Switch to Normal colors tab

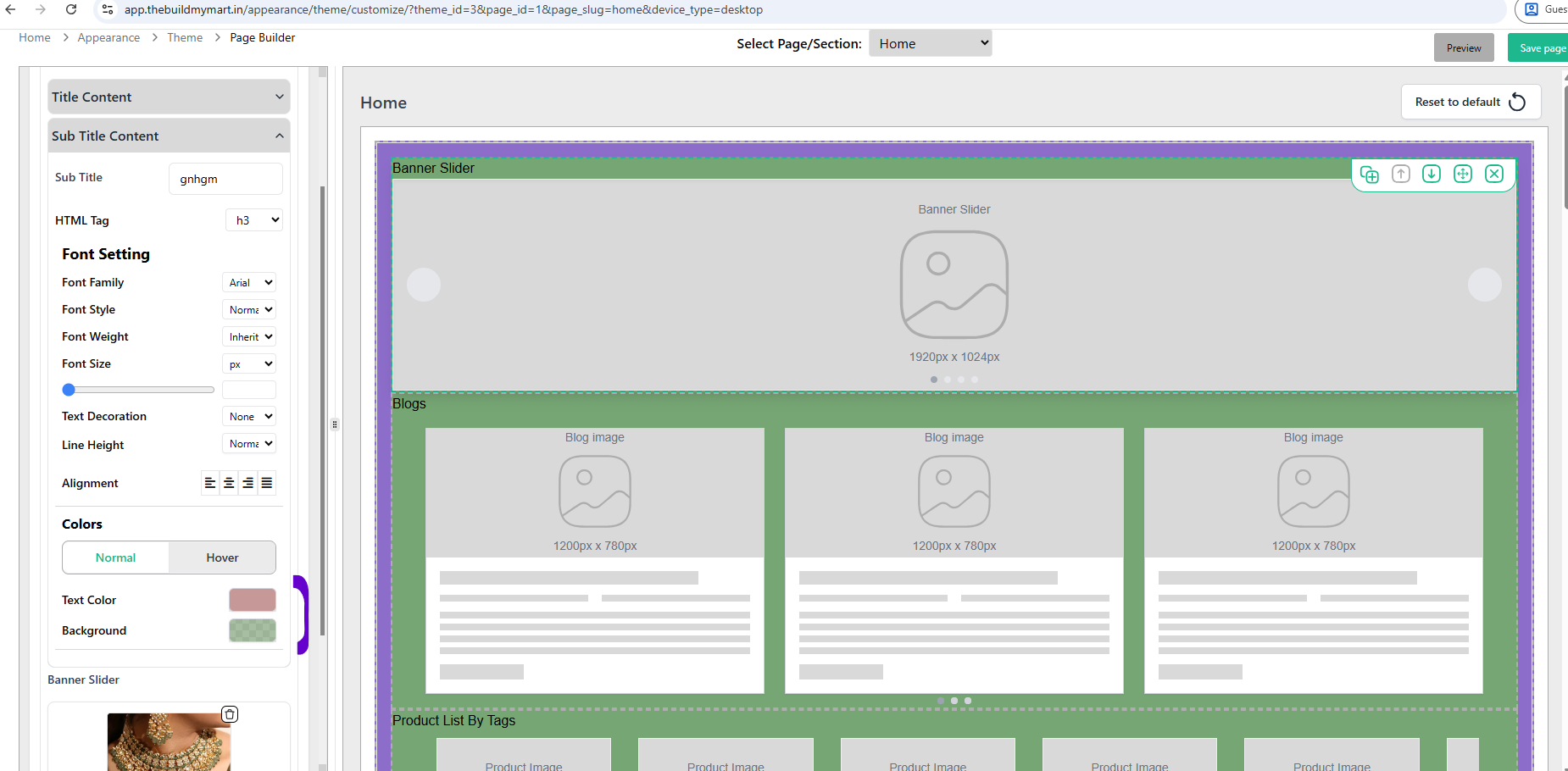pos(115,557)
